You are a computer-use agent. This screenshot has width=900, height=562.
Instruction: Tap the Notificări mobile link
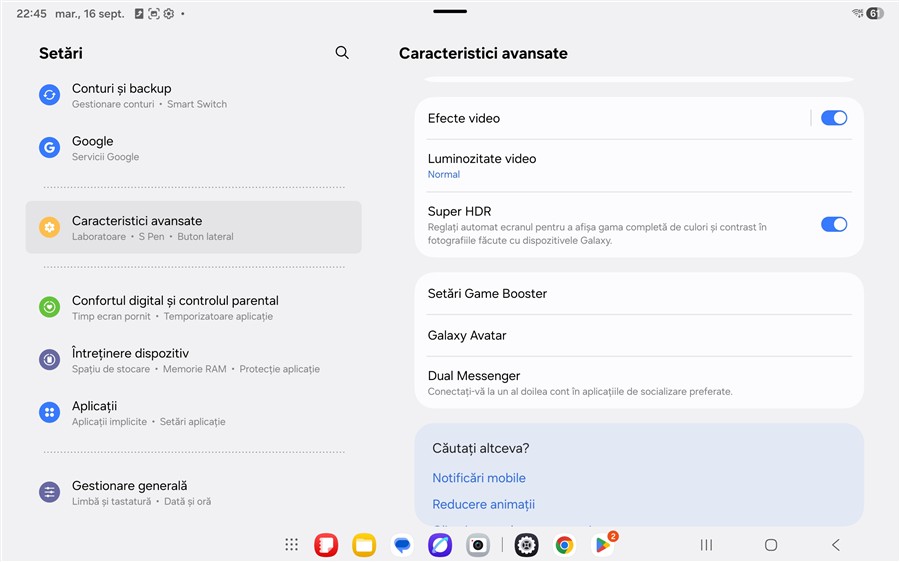[x=479, y=478]
